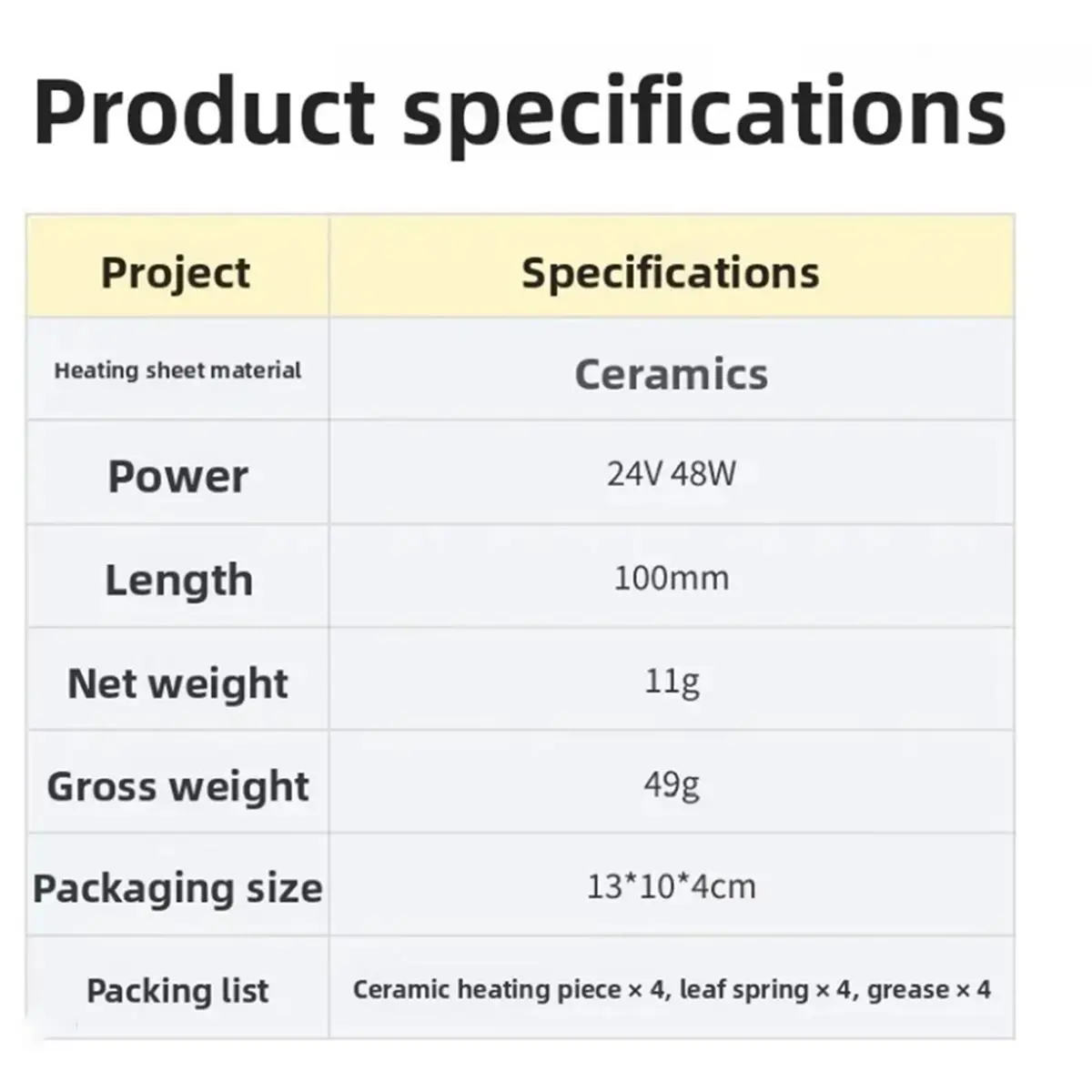The width and height of the screenshot is (1092, 1092).
Task: Select the Project column header
Action: click(x=176, y=272)
